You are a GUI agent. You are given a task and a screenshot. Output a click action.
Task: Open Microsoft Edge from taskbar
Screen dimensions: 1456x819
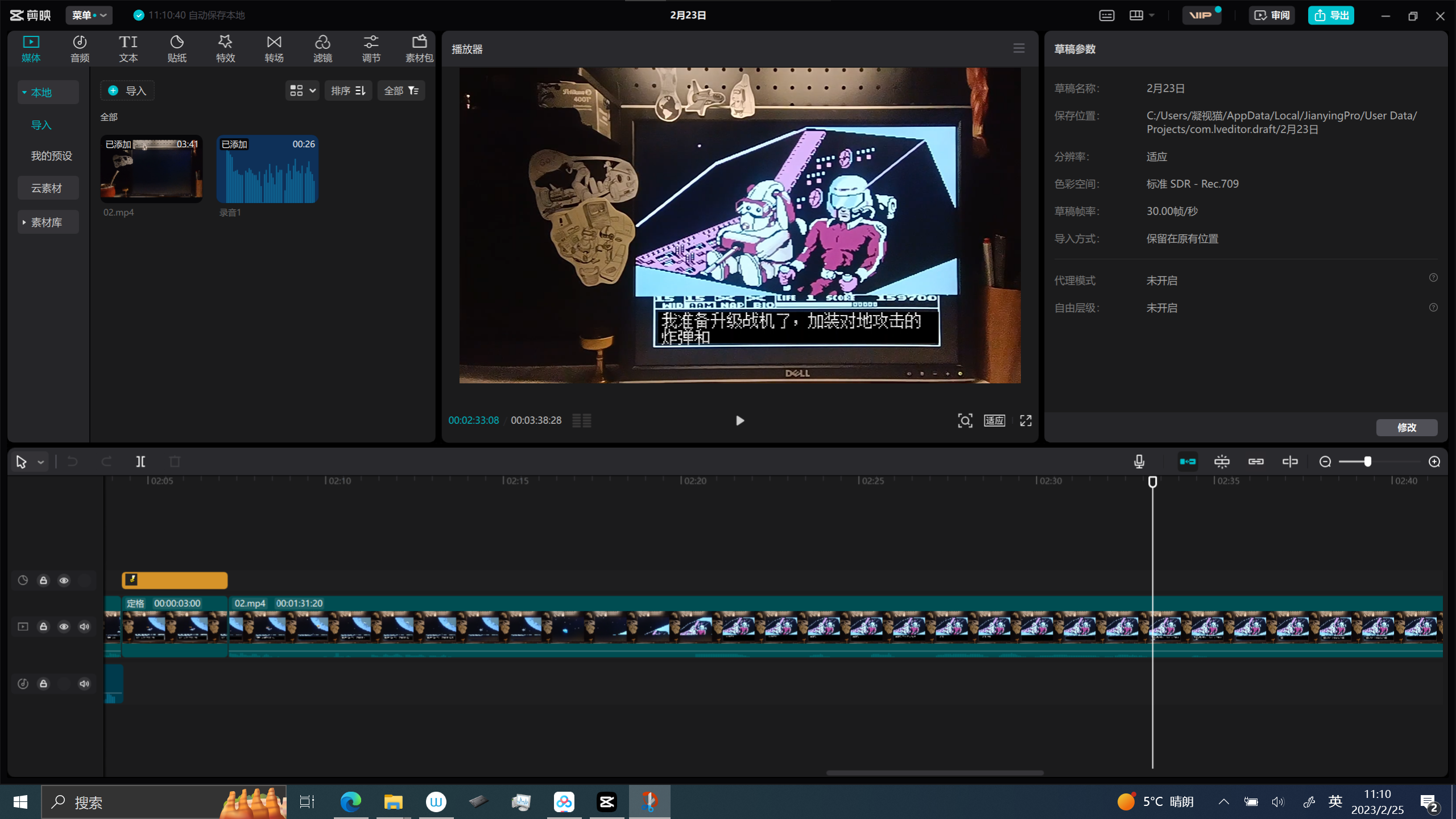click(350, 802)
